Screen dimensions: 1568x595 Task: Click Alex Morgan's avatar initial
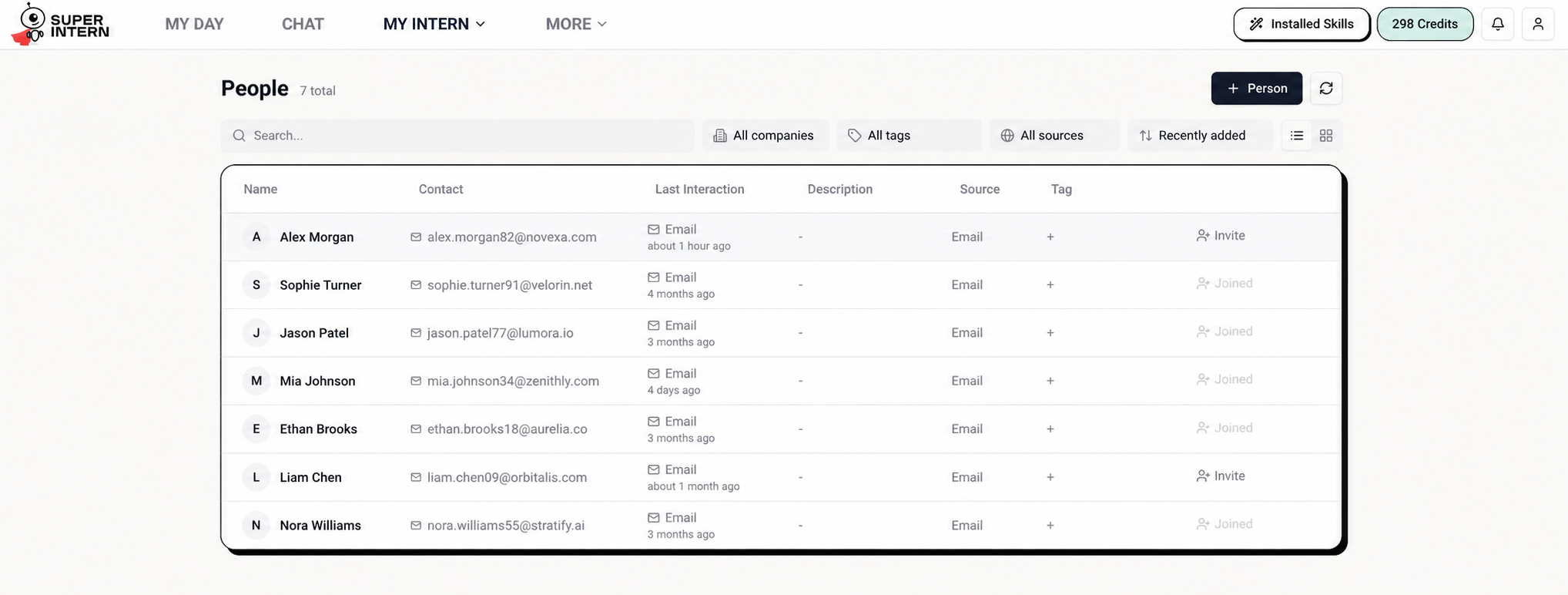[256, 237]
